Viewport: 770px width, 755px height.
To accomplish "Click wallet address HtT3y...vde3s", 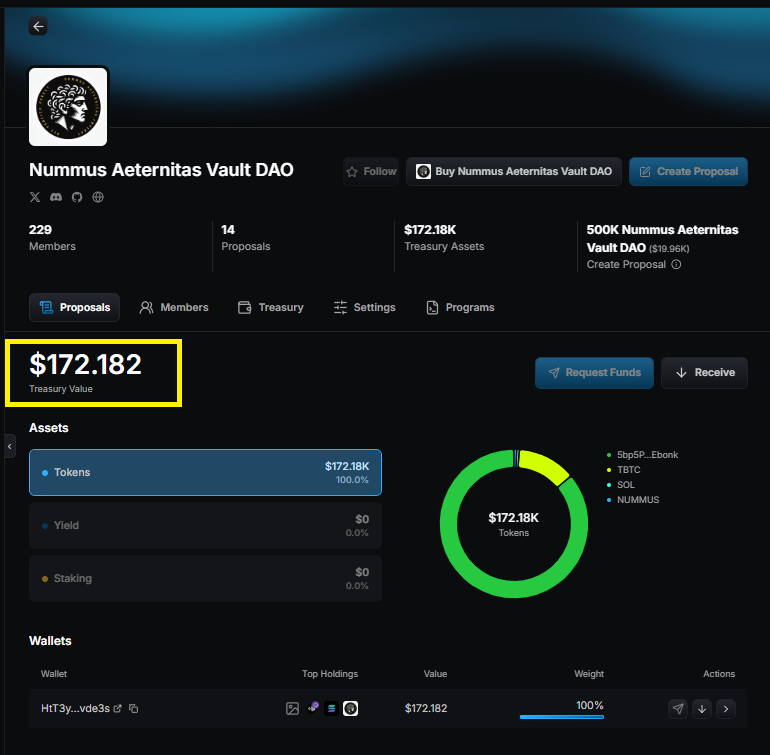I will tap(75, 708).
